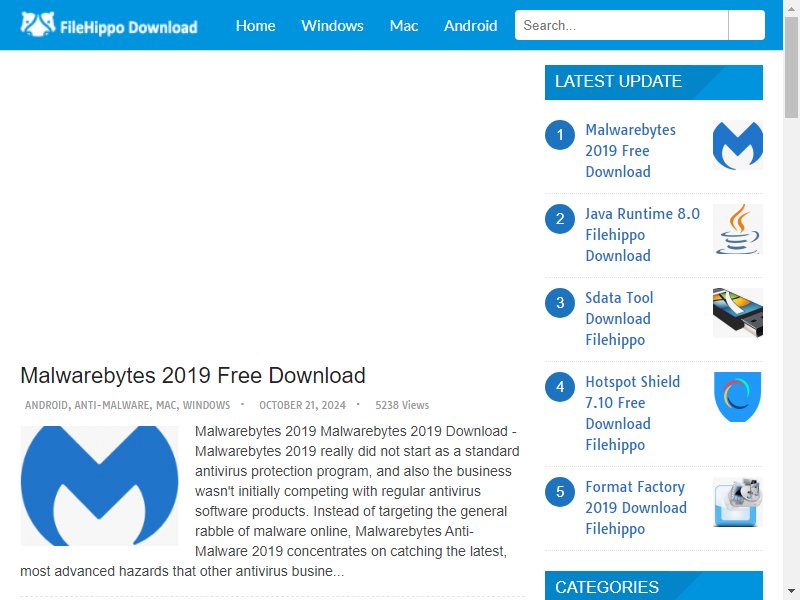
Task: Open the Hotspot Shield icon
Action: point(737,397)
